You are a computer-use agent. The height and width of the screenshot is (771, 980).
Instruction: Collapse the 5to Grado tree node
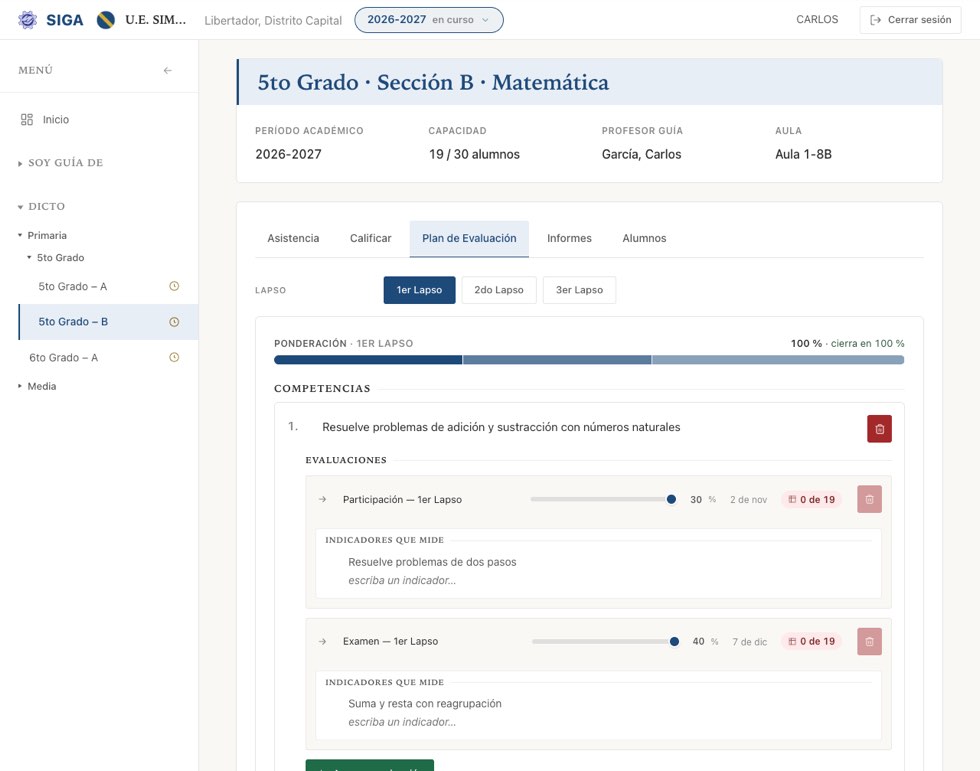tap(56, 257)
